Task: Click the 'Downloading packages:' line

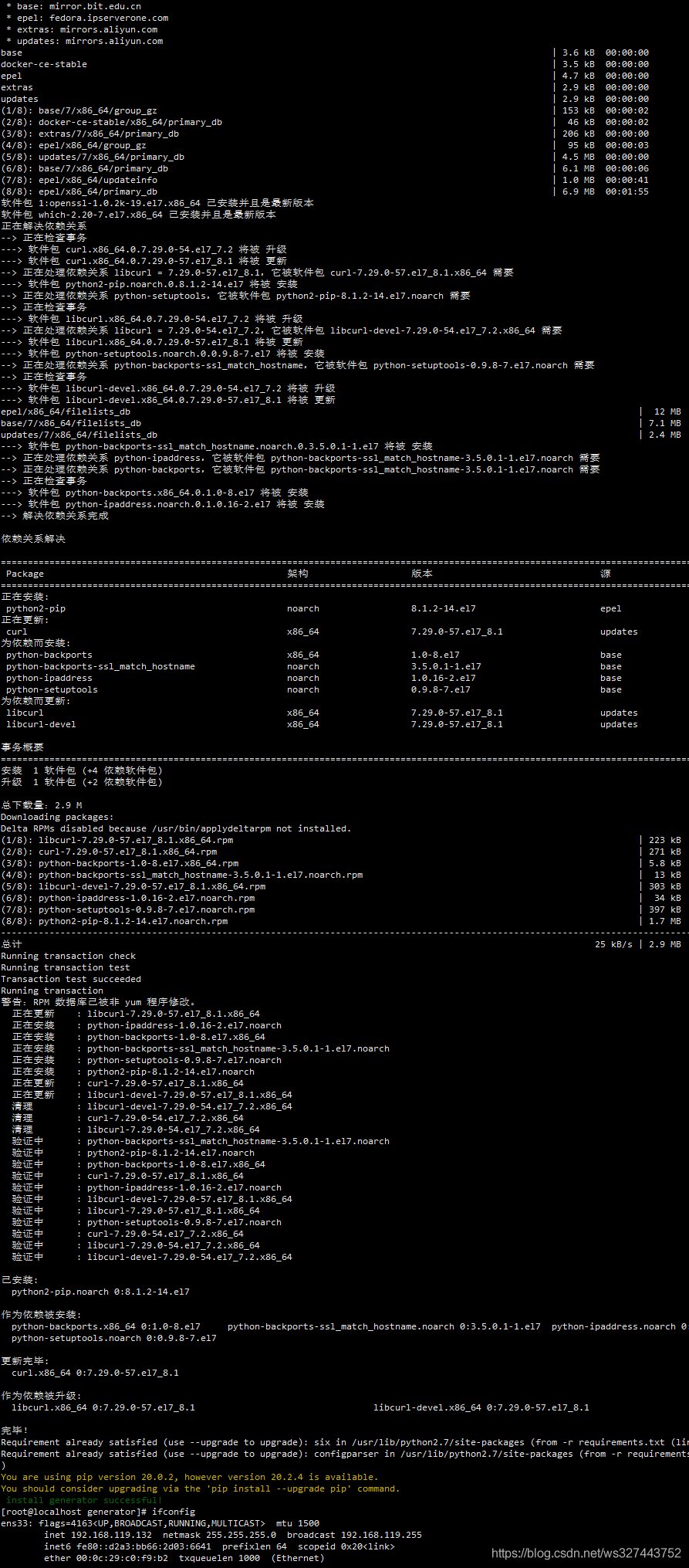Action: (x=57, y=817)
